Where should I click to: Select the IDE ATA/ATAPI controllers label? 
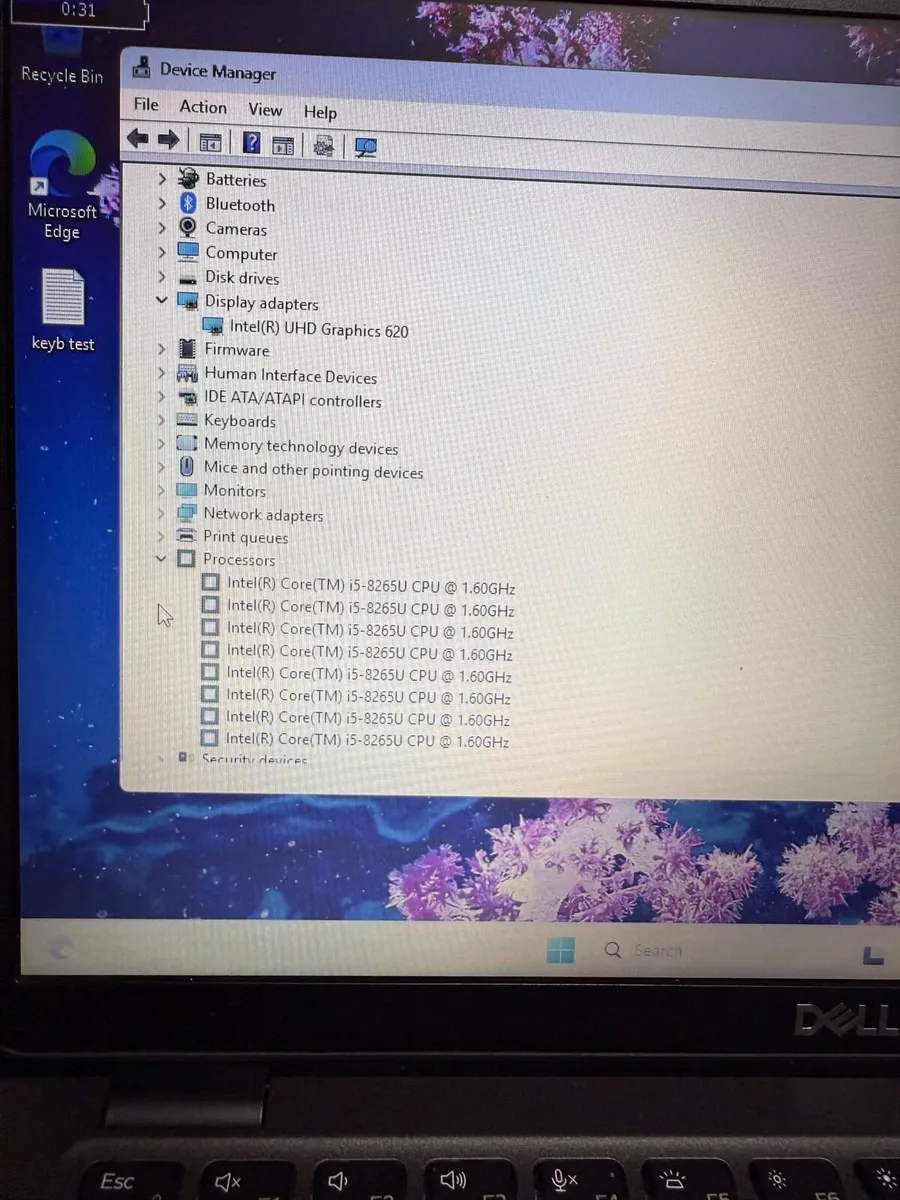pyautogui.click(x=293, y=399)
